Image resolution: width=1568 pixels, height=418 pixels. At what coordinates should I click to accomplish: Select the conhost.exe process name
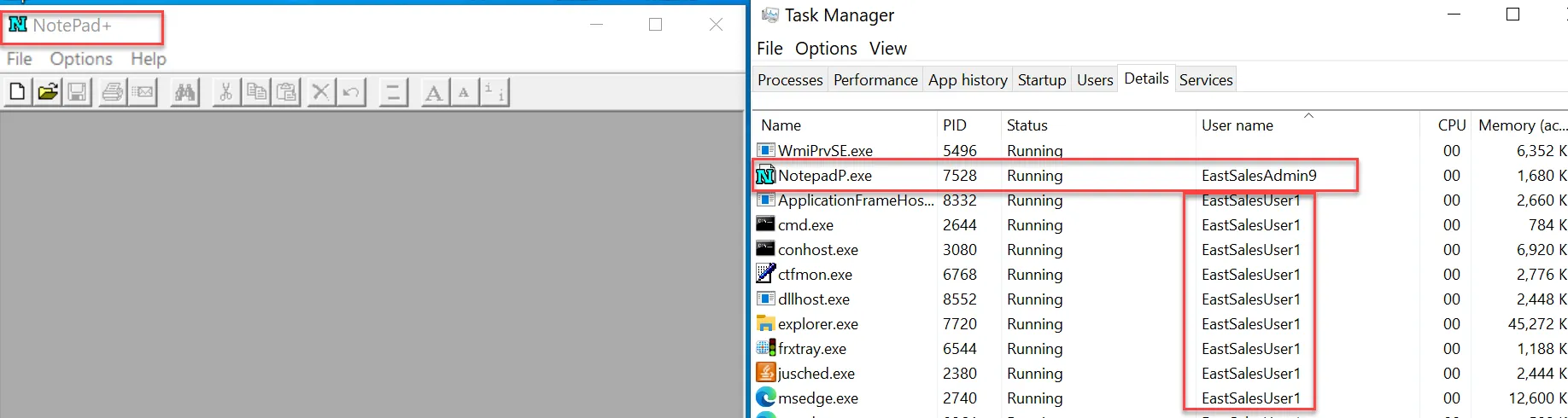[818, 249]
